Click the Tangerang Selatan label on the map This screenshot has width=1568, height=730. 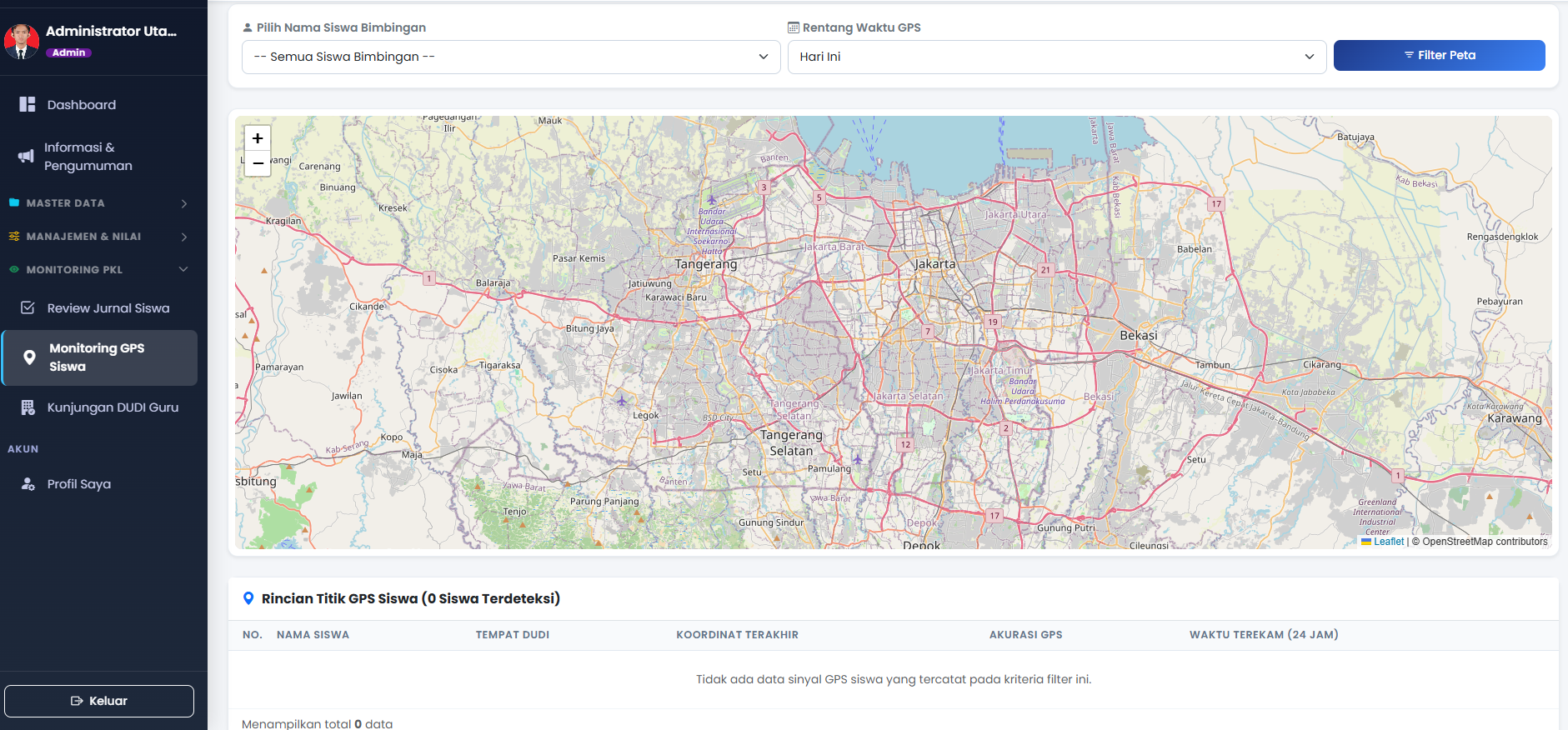click(791, 442)
